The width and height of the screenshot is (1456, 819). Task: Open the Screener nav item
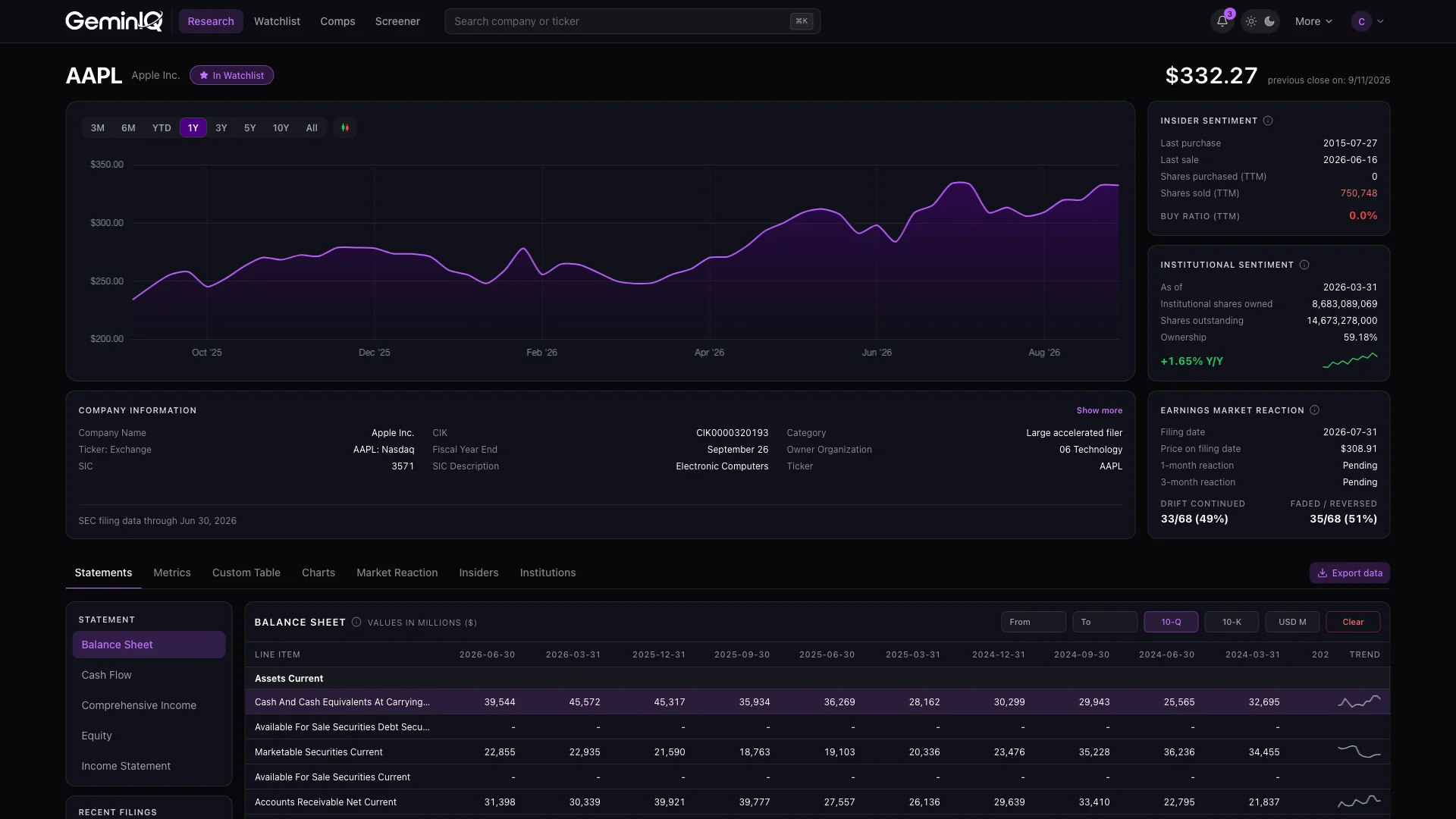(397, 21)
